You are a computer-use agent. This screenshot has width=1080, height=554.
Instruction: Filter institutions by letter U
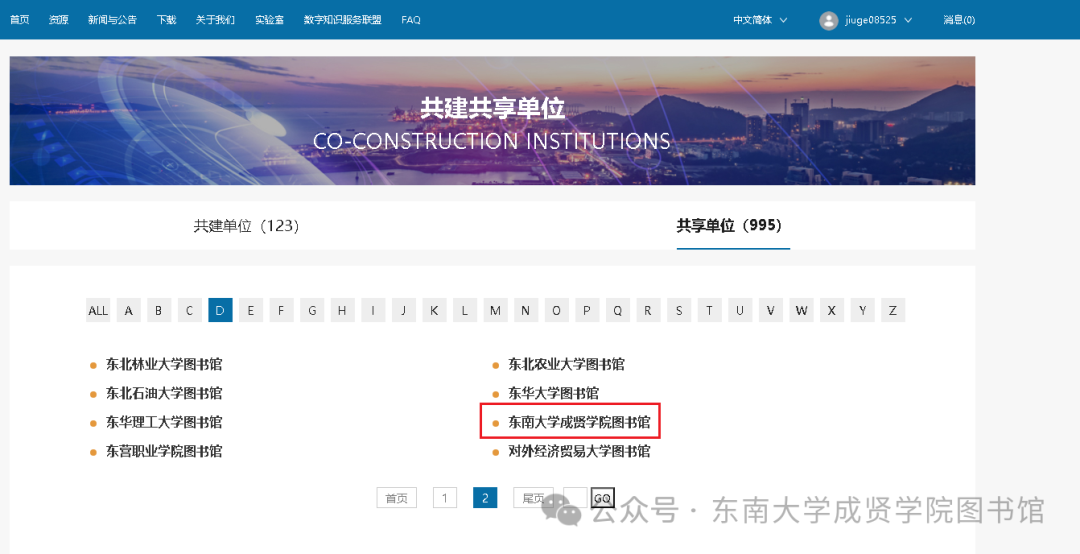(740, 310)
